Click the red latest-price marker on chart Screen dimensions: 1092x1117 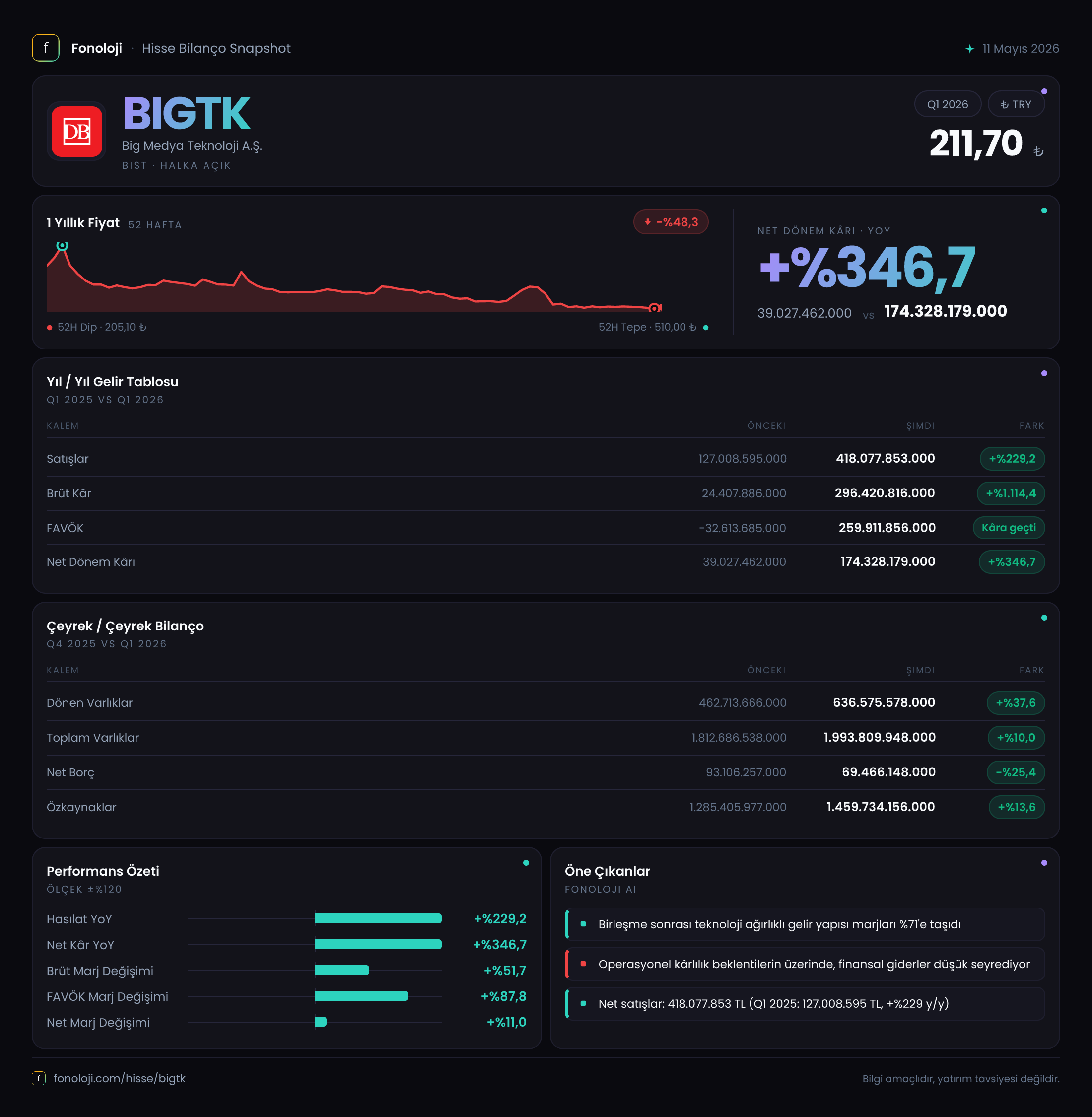tap(654, 308)
